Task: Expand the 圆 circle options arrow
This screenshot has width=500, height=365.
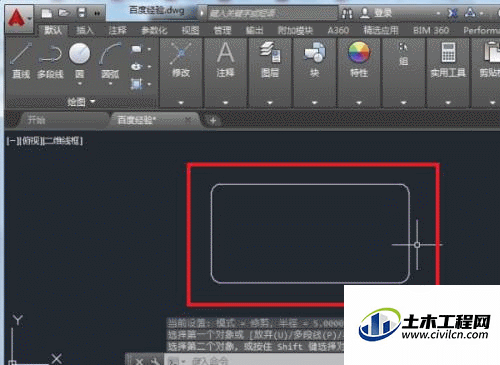Action: [79, 84]
